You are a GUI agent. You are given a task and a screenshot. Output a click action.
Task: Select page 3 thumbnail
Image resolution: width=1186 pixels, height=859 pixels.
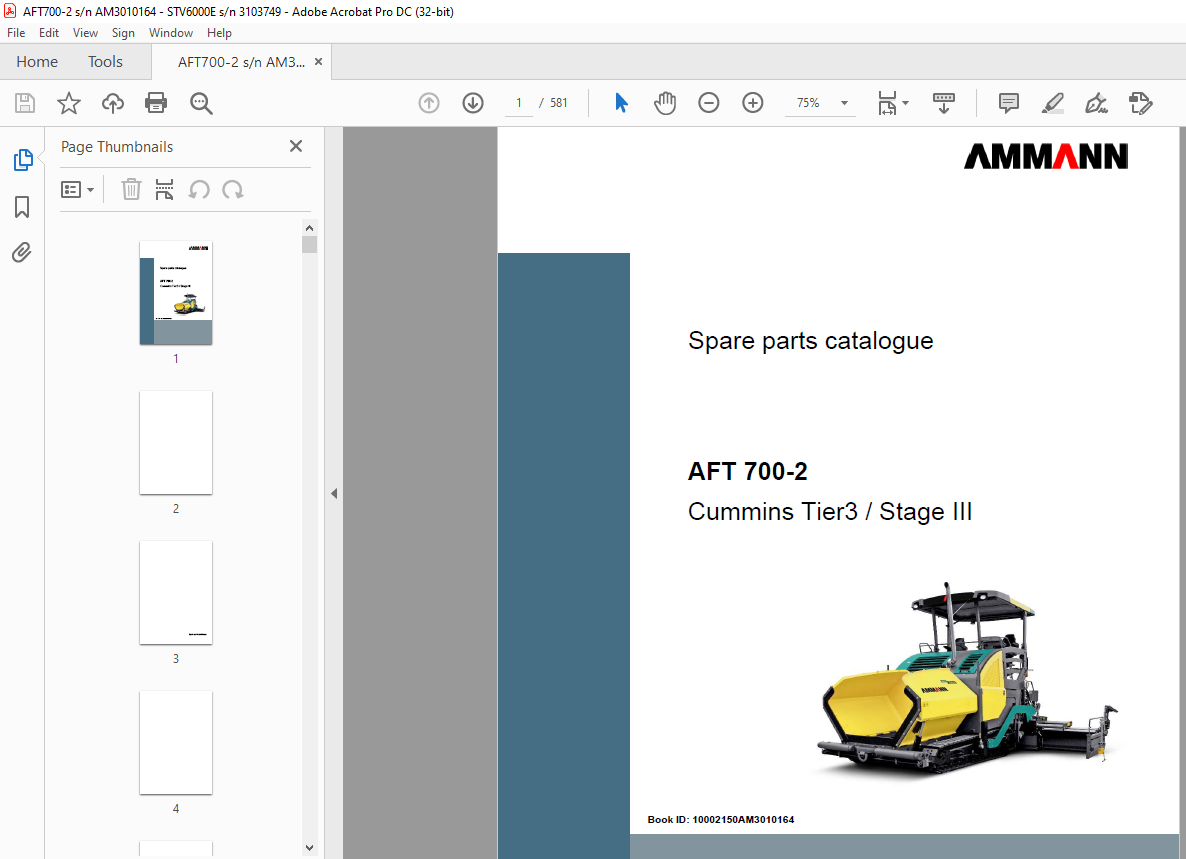[x=175, y=593]
